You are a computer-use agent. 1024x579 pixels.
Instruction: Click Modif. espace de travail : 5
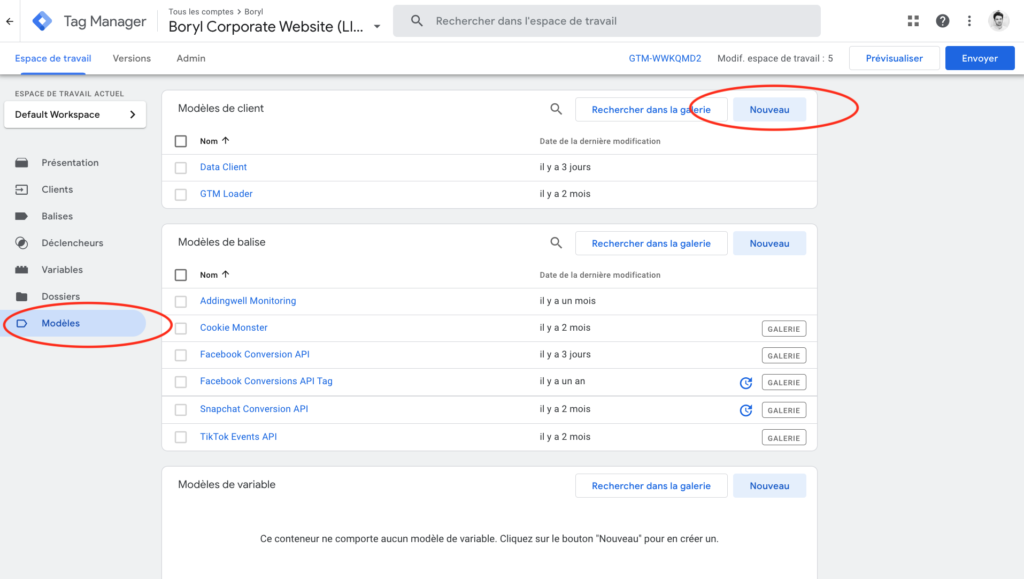point(775,58)
